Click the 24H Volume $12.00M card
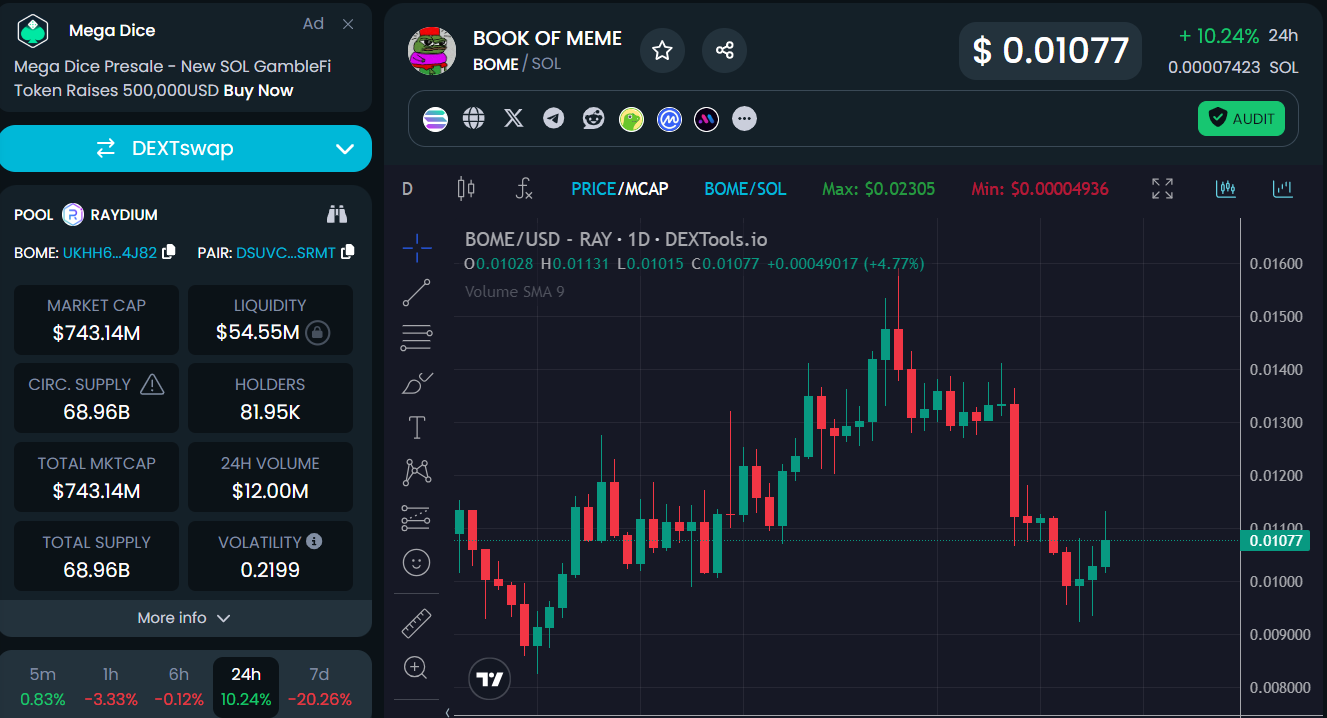 click(270, 478)
